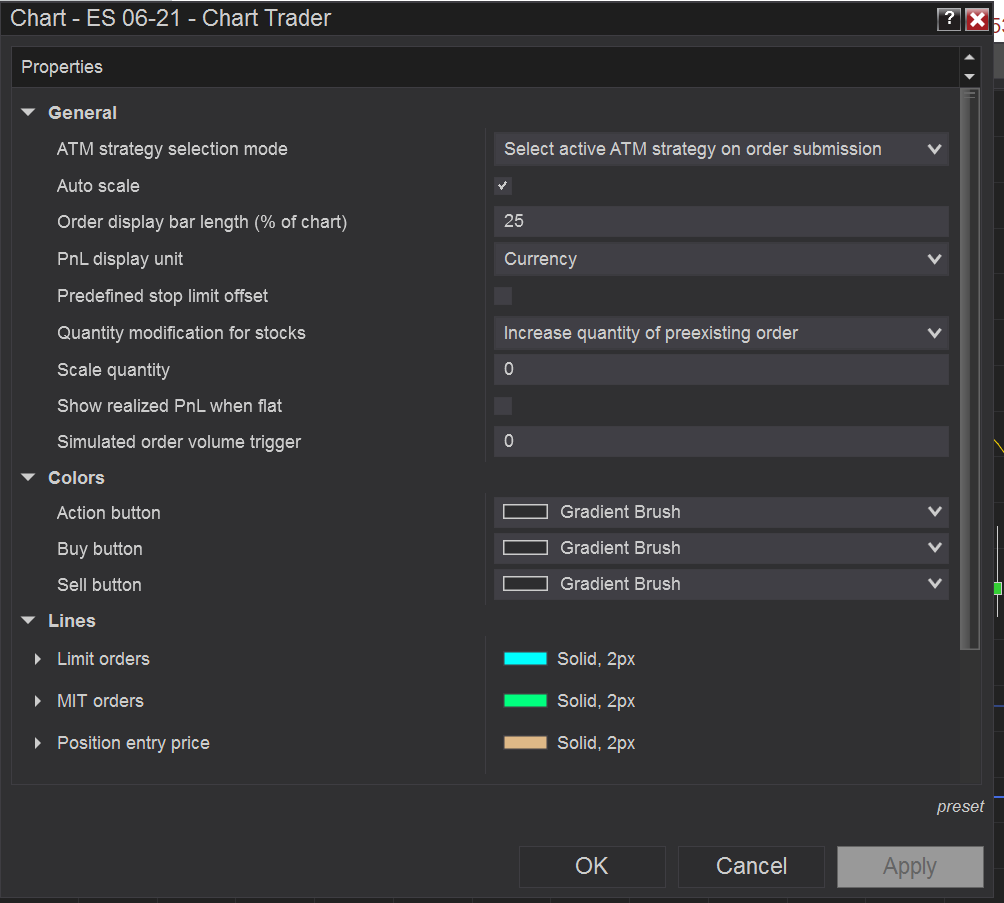
Task: Click the cyan Limit orders color swatch
Action: coord(524,659)
